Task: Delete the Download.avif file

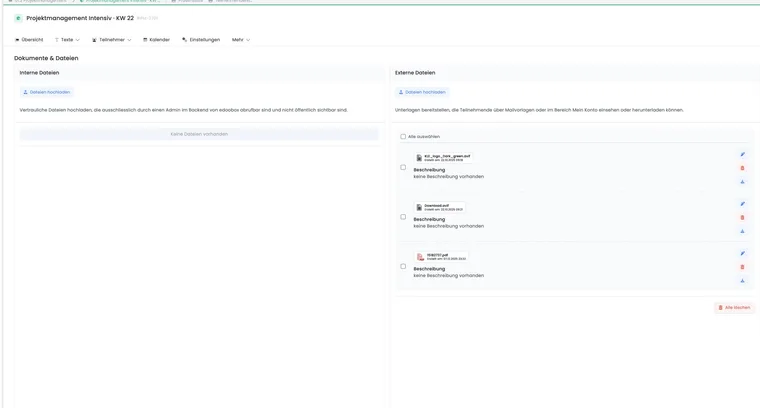Action: [742, 218]
